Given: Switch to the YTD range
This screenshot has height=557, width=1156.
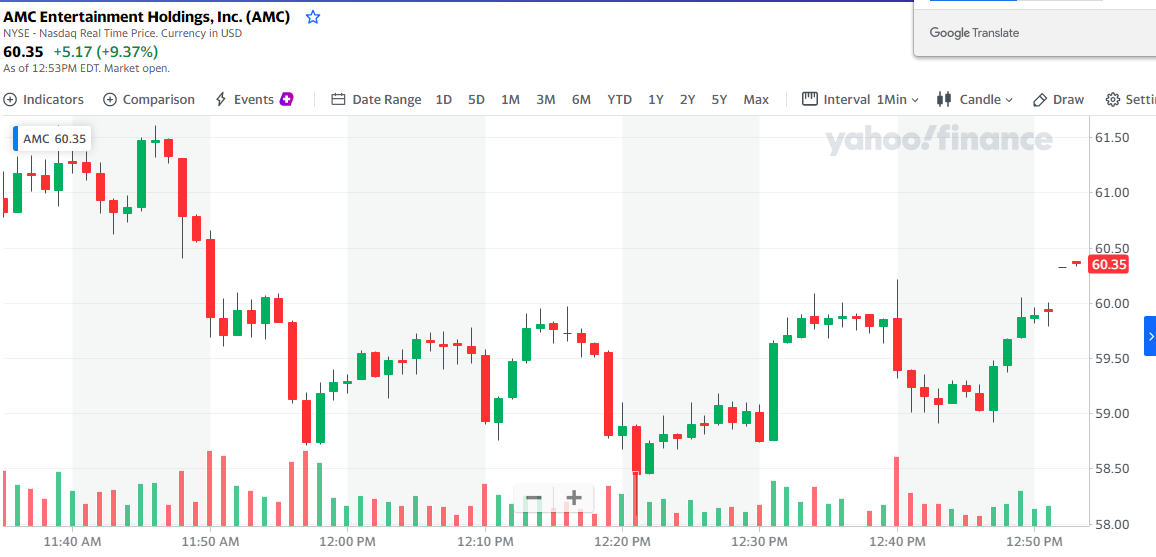Looking at the screenshot, I should pyautogui.click(x=620, y=99).
